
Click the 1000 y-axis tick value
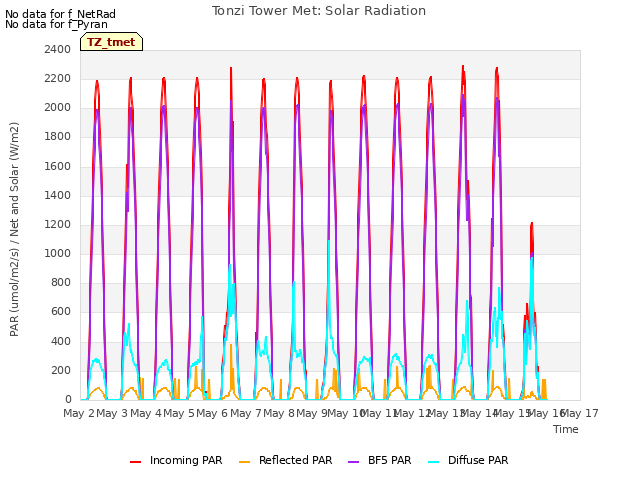pos(58,253)
